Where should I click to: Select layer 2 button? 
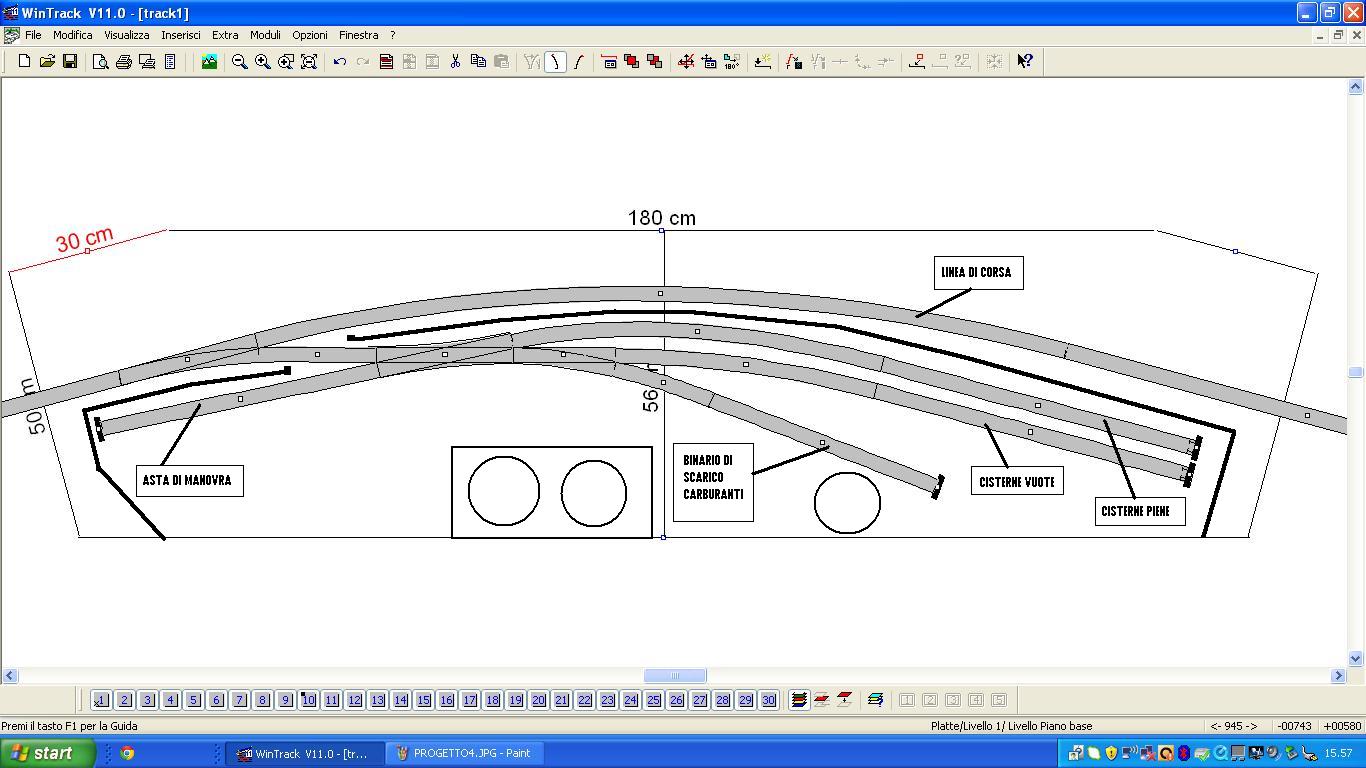124,700
